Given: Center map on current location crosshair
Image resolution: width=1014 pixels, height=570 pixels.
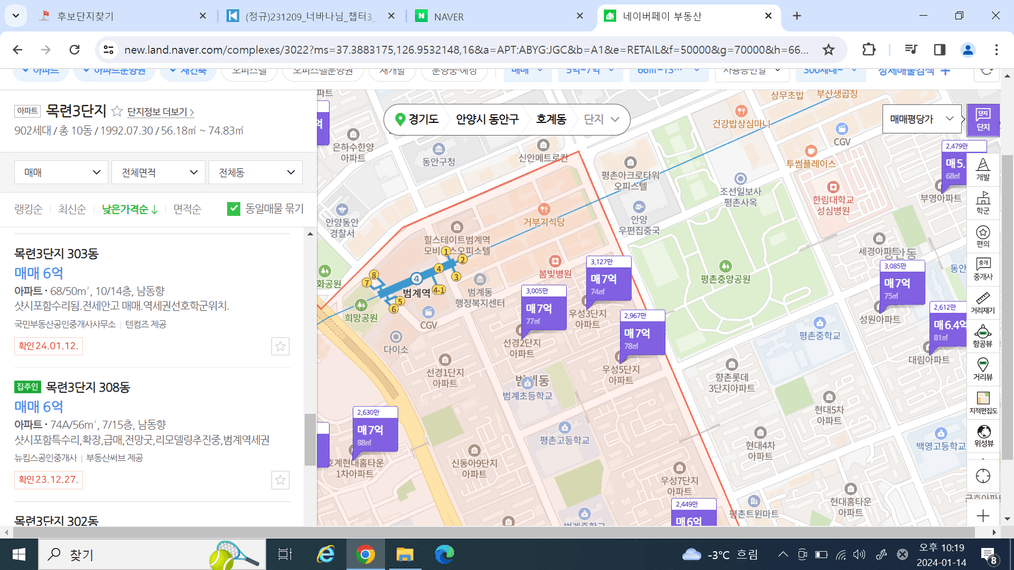Looking at the screenshot, I should point(983,476).
